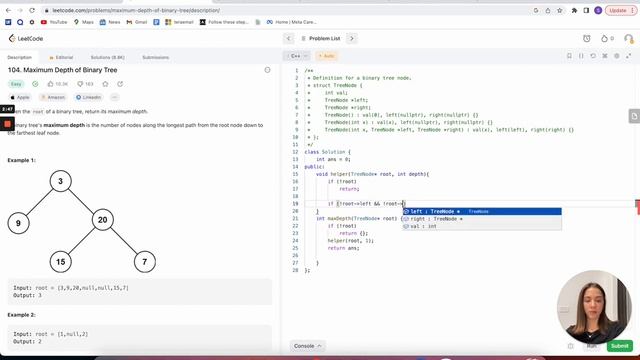The image size is (640, 360).
Task: Click the Easy difficulty badge
Action: pyautogui.click(x=16, y=84)
